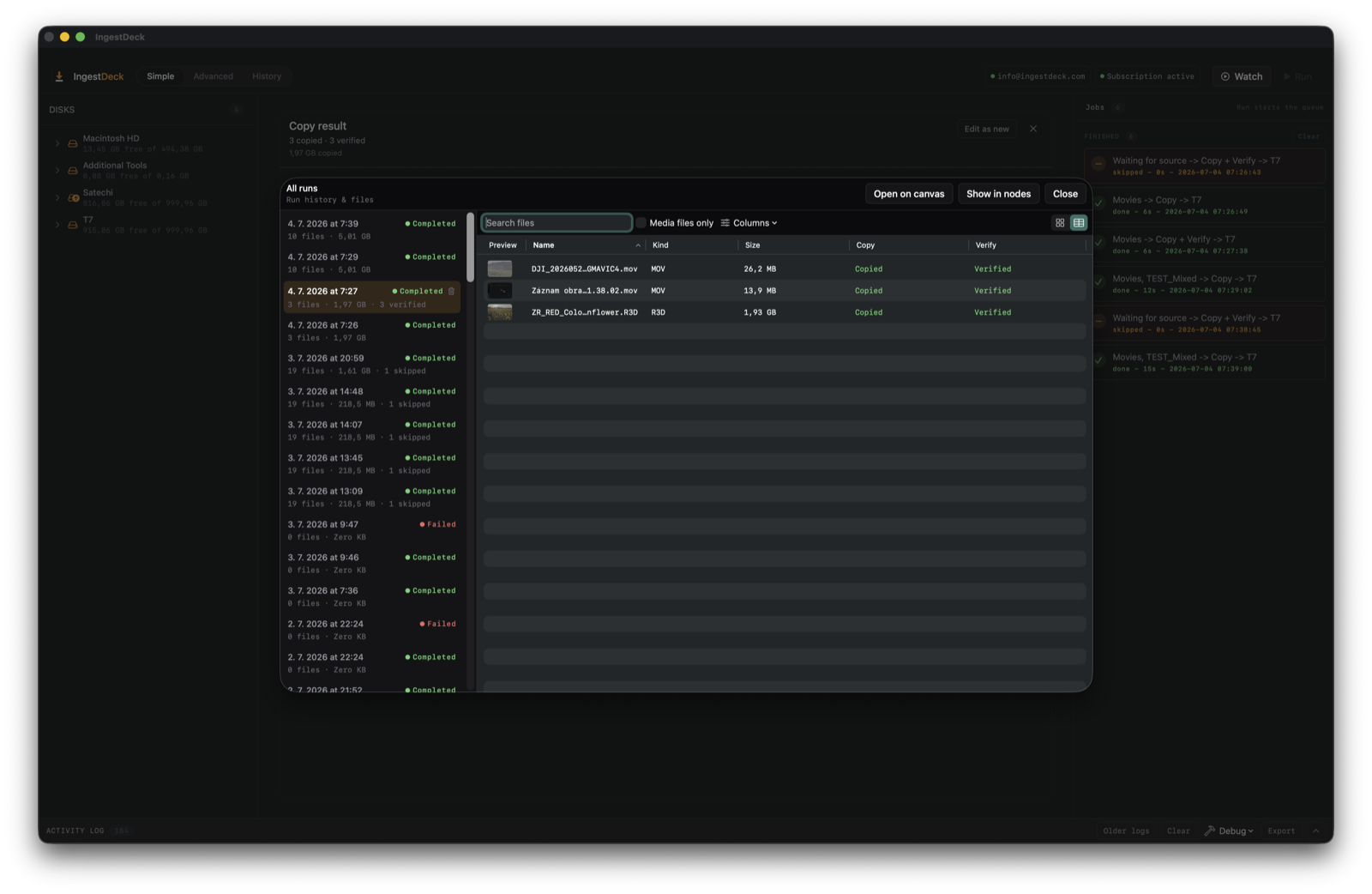
Task: Expand the Additional Tools disk tree
Action: point(57,171)
